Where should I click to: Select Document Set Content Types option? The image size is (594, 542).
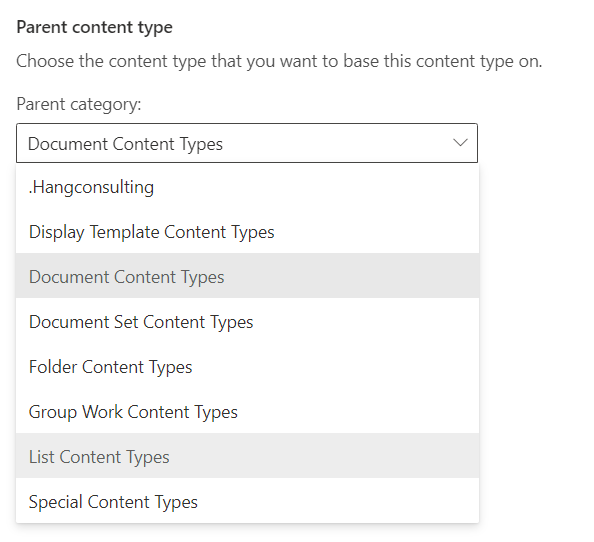247,322
